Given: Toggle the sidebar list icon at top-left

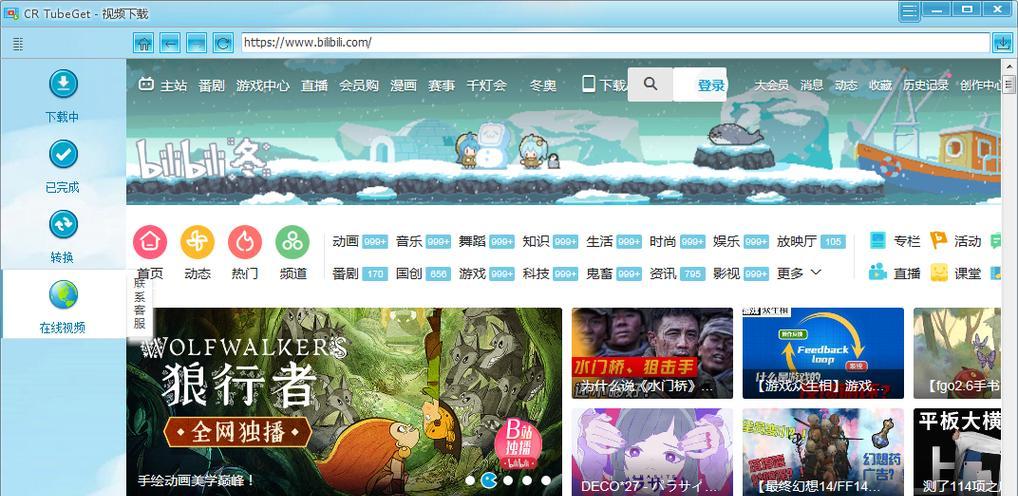Looking at the screenshot, I should (18, 43).
